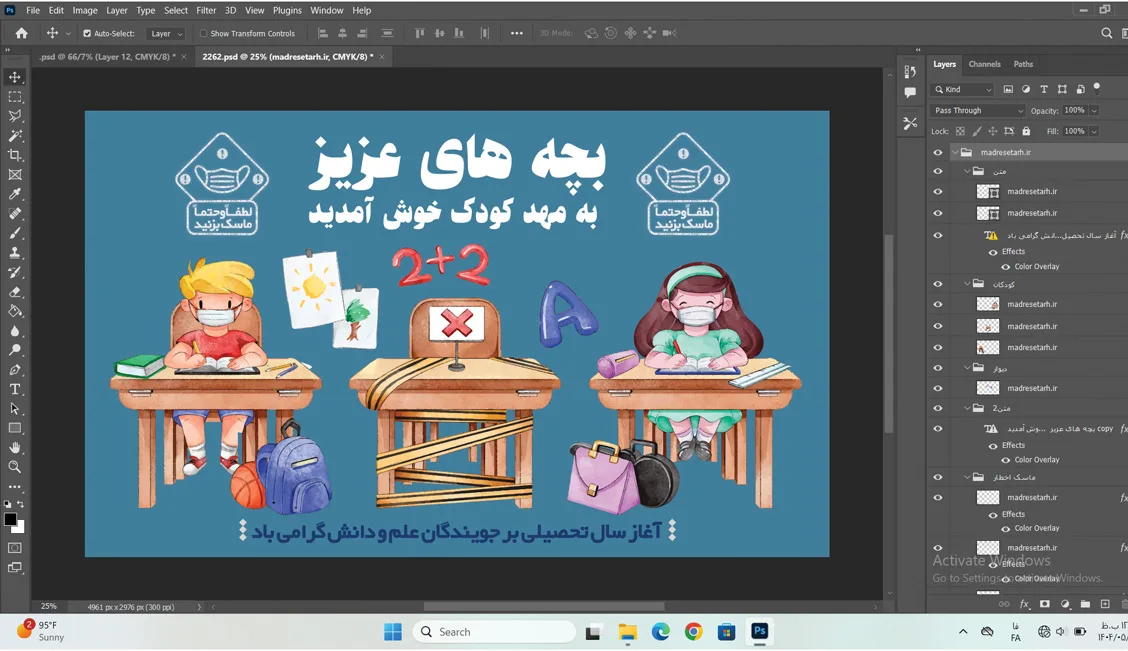Switch to the Channels tab
Image resolution: width=1128 pixels, height=651 pixels.
984,64
